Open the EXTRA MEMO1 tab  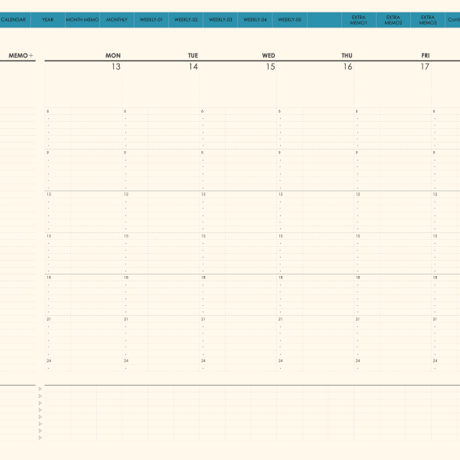click(359, 20)
